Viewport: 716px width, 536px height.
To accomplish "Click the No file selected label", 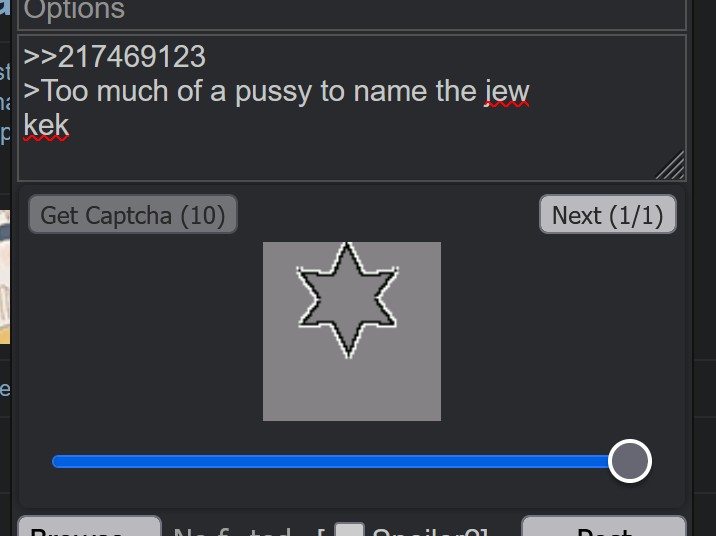I will 232,531.
